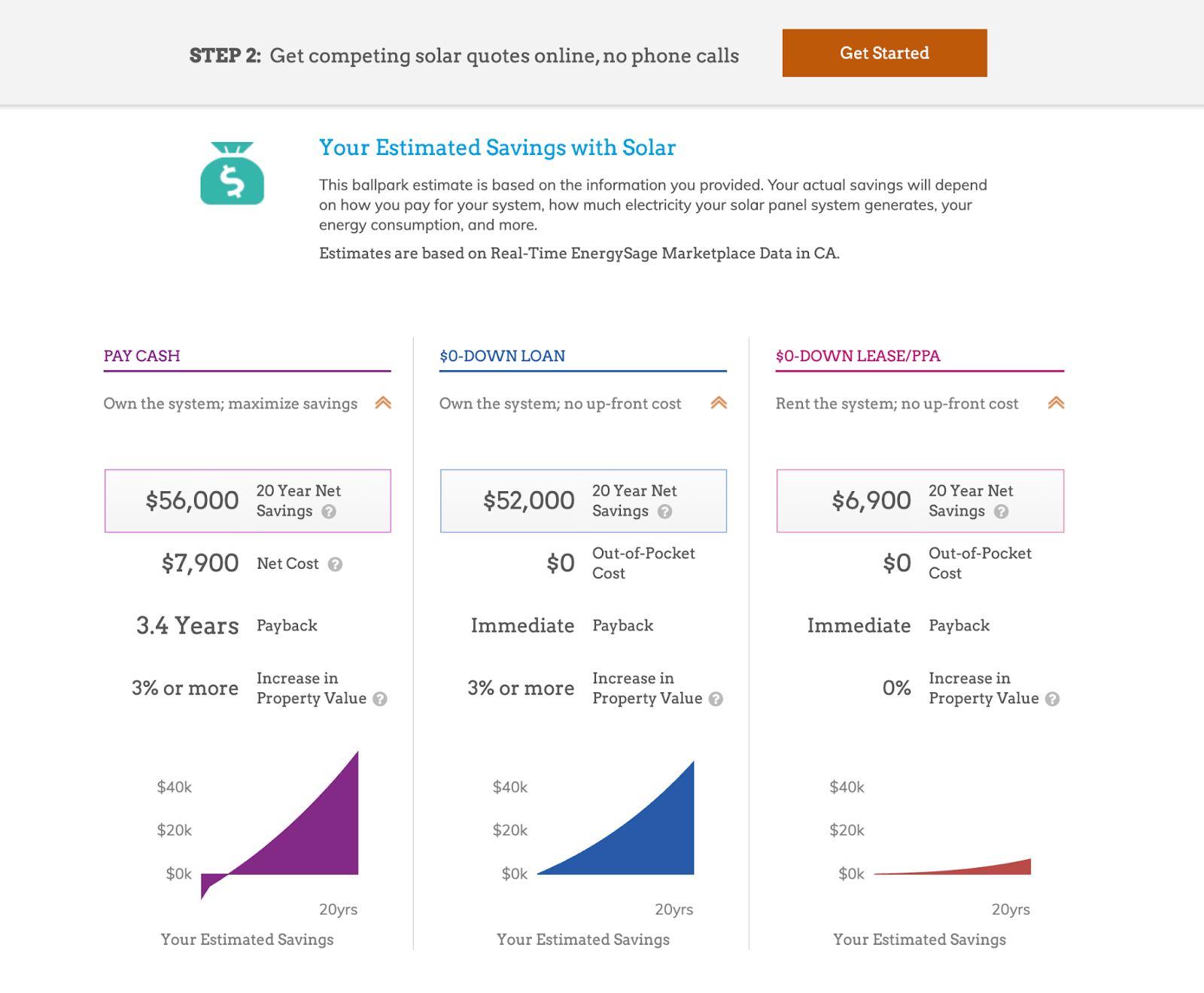Click the $56,000 net savings box
This screenshot has height=993, width=1204.
click(248, 501)
